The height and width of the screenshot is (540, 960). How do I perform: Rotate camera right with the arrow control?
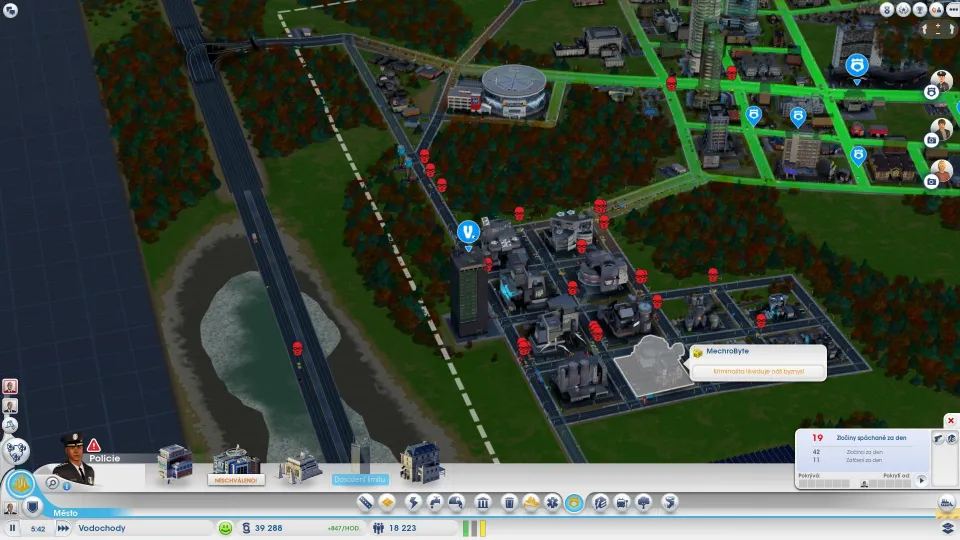pos(951,29)
